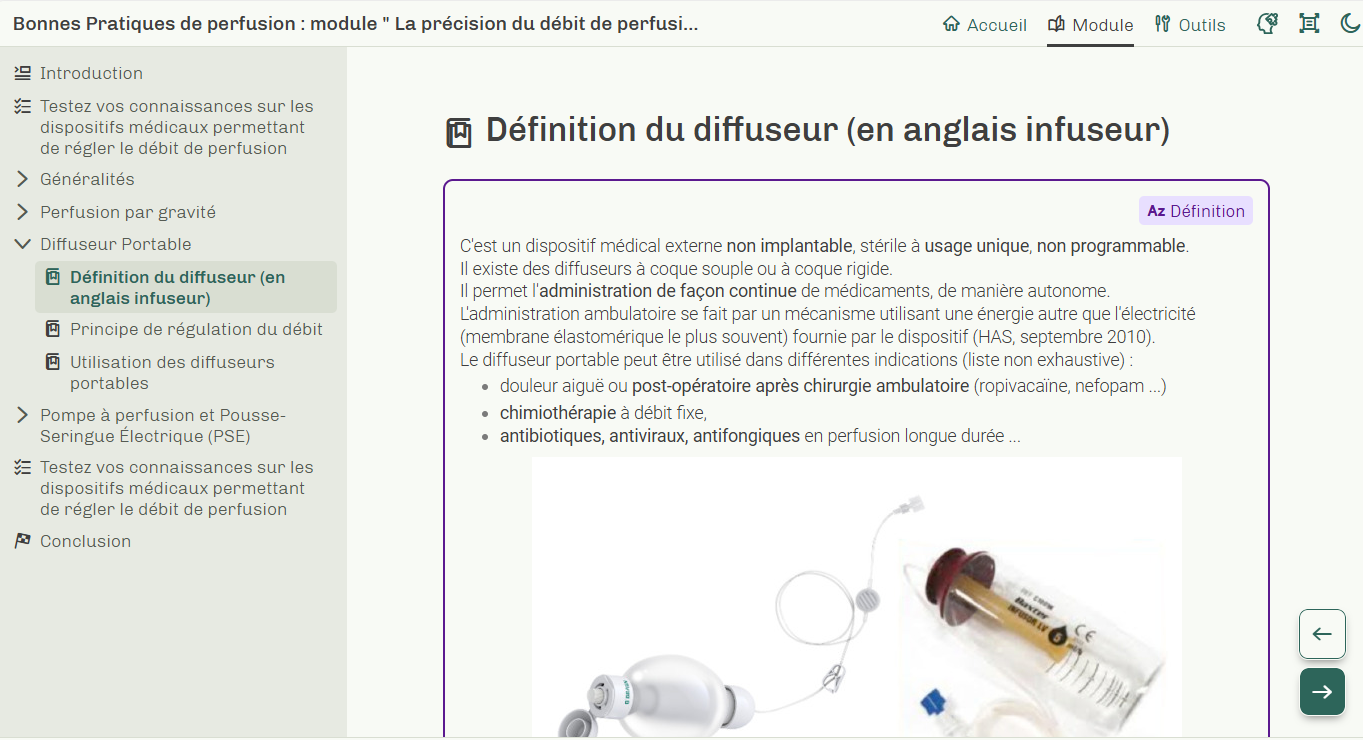The height and width of the screenshot is (740, 1363).
Task: Open the Outils menu
Action: tap(1189, 25)
